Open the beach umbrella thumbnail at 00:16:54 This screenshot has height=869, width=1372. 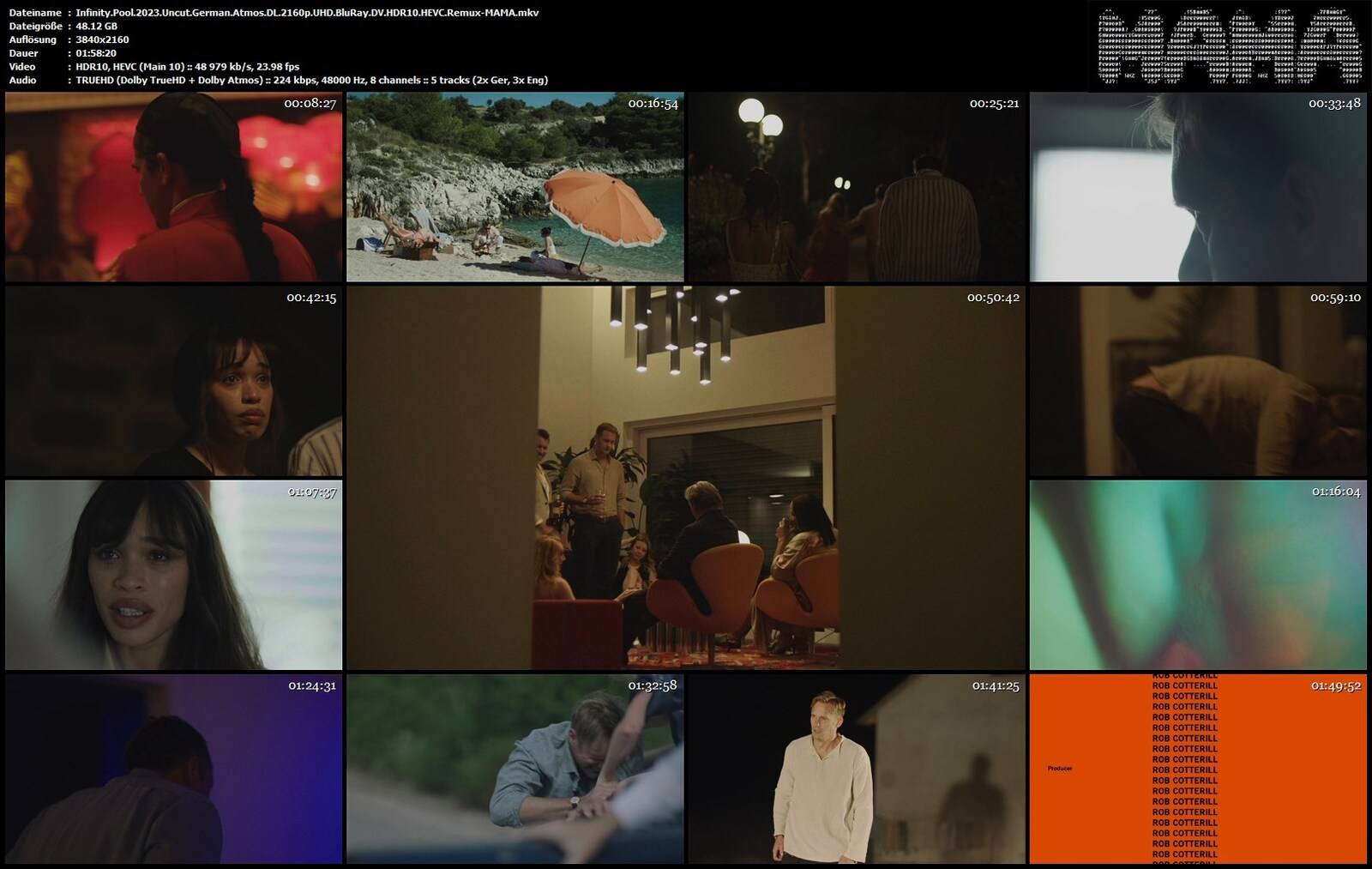click(x=514, y=187)
